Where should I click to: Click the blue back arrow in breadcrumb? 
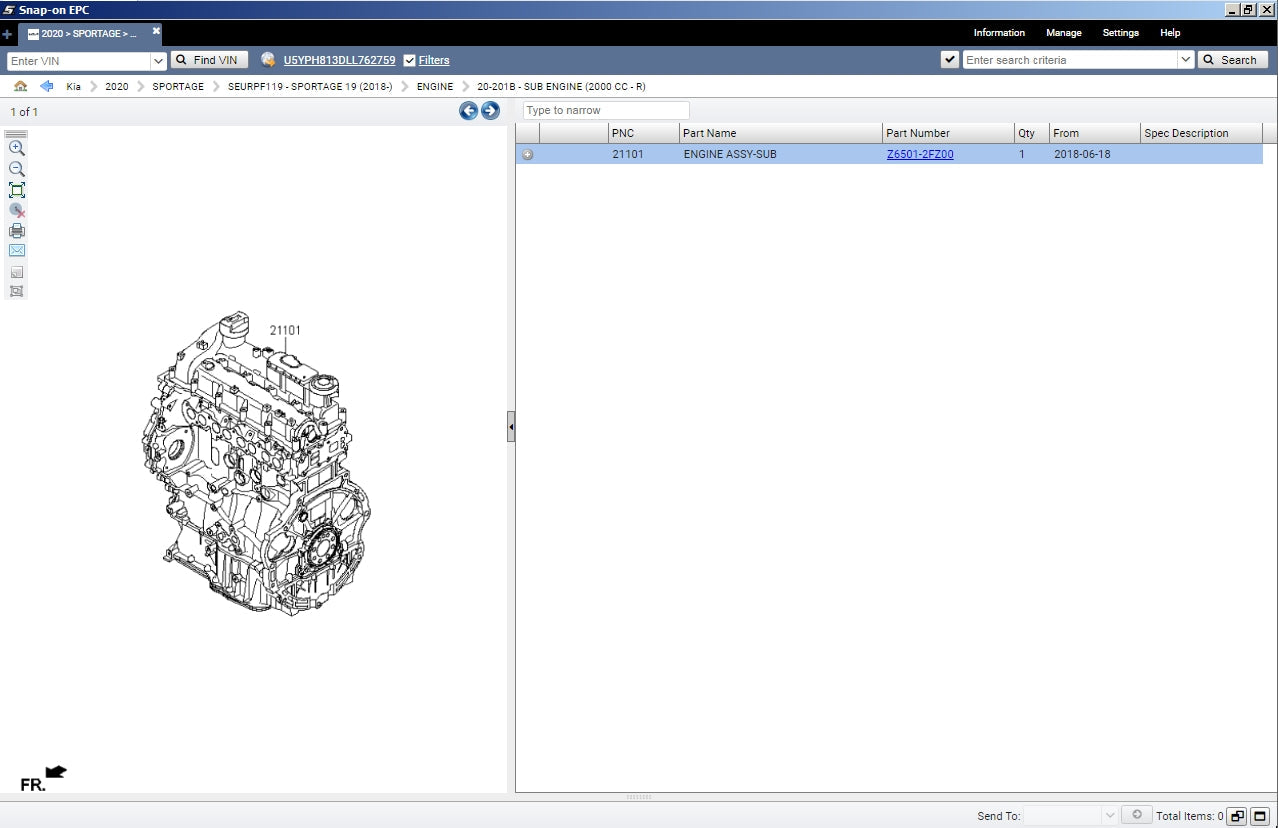click(x=46, y=87)
